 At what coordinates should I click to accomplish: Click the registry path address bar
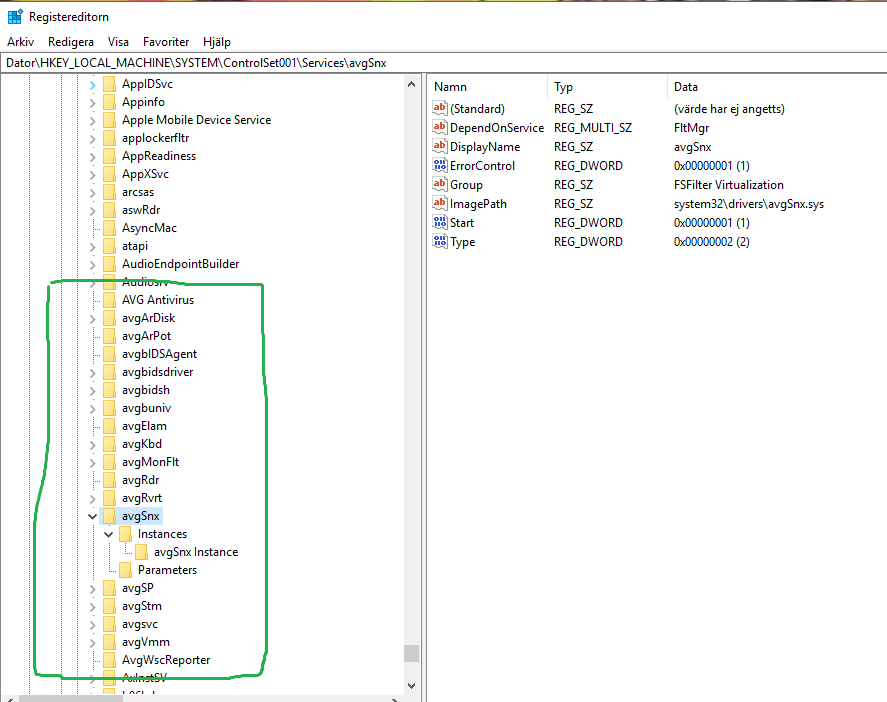pyautogui.click(x=444, y=63)
